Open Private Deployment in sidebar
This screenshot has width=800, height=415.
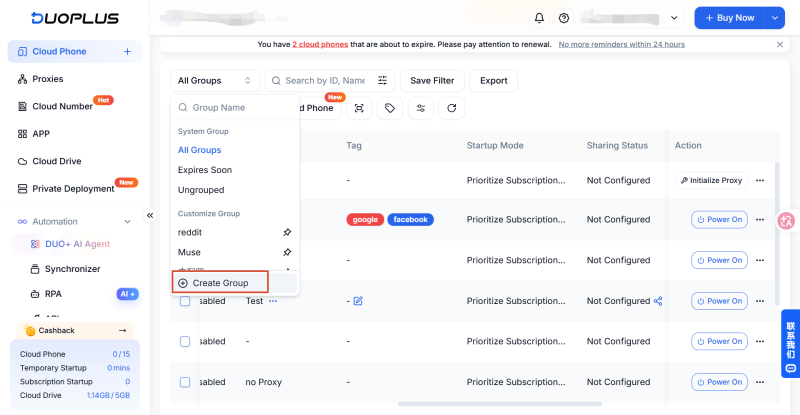(x=75, y=189)
